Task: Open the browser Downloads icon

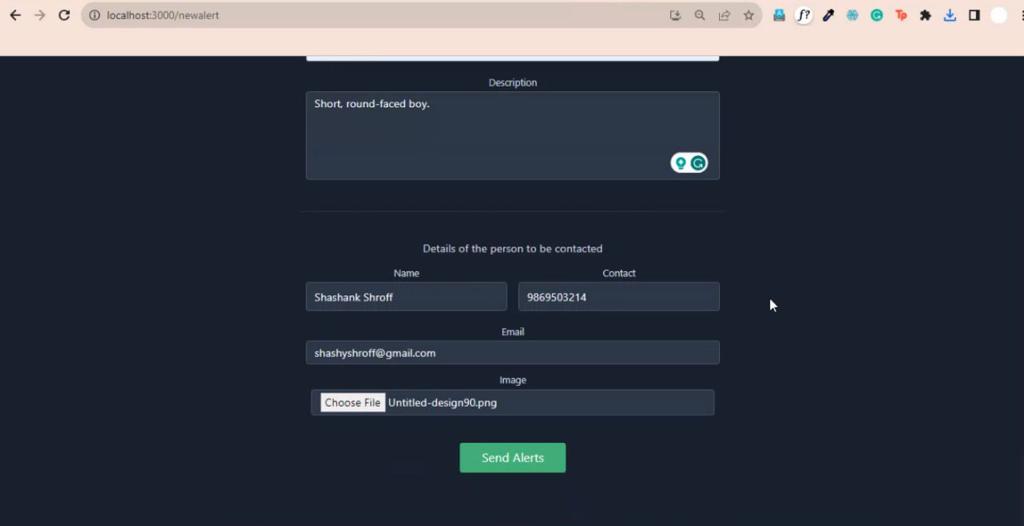Action: click(x=950, y=15)
